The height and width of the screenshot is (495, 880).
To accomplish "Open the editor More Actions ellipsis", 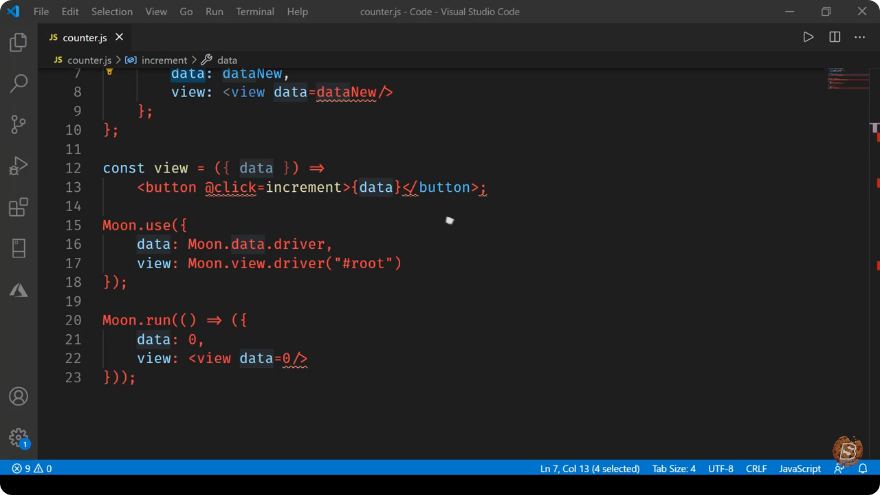I will 860,37.
